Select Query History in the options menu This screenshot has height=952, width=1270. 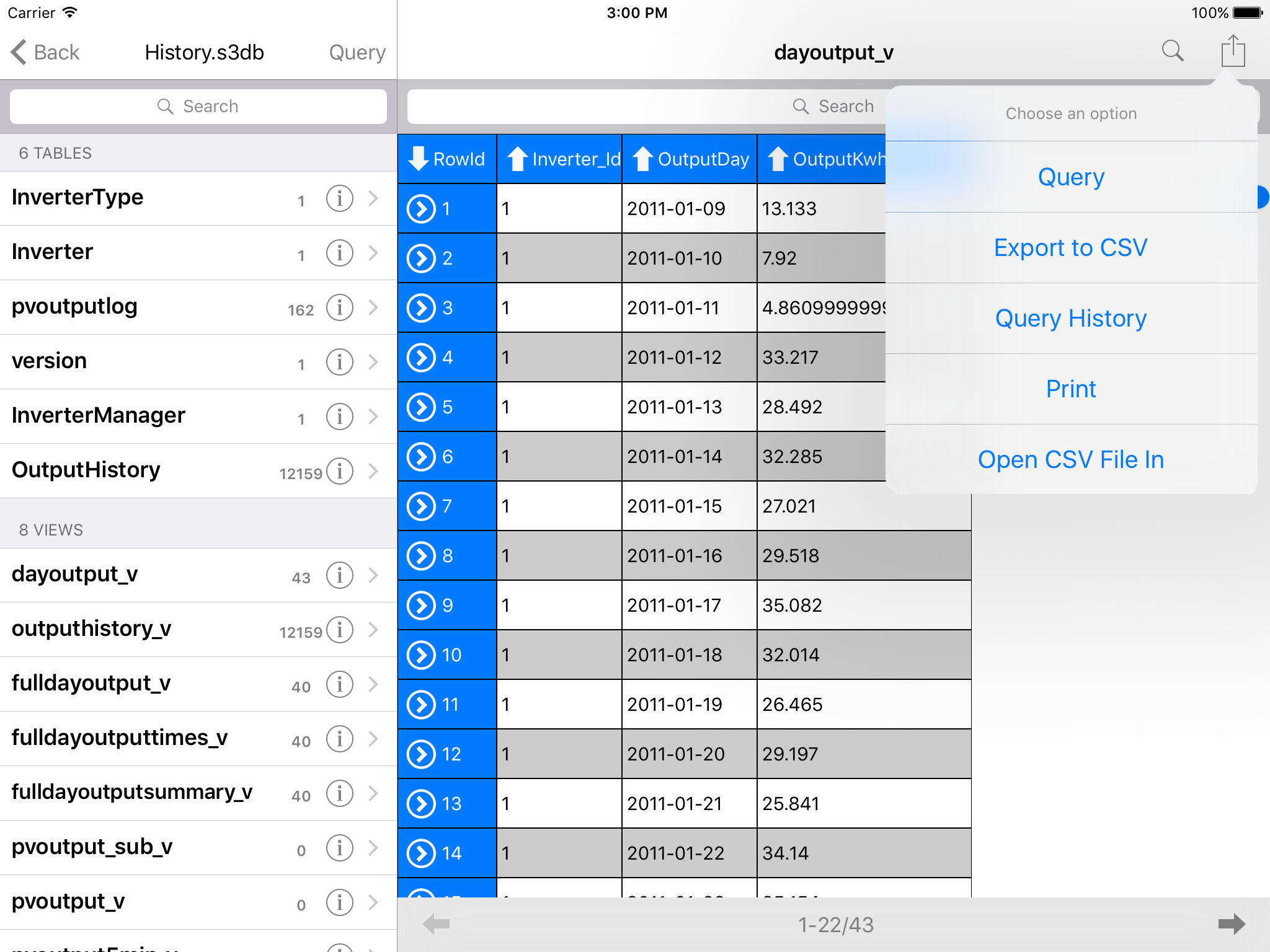click(1071, 319)
